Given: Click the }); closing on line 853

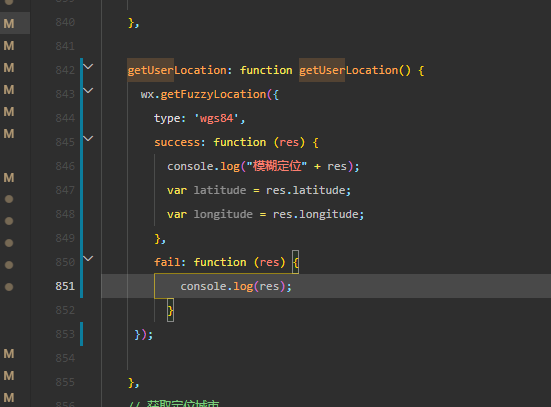Looking at the screenshot, I should tap(144, 335).
